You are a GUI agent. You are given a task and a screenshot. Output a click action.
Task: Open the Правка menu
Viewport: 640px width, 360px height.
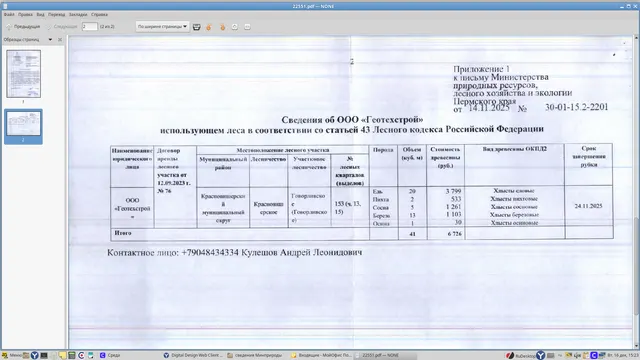[x=25, y=14]
